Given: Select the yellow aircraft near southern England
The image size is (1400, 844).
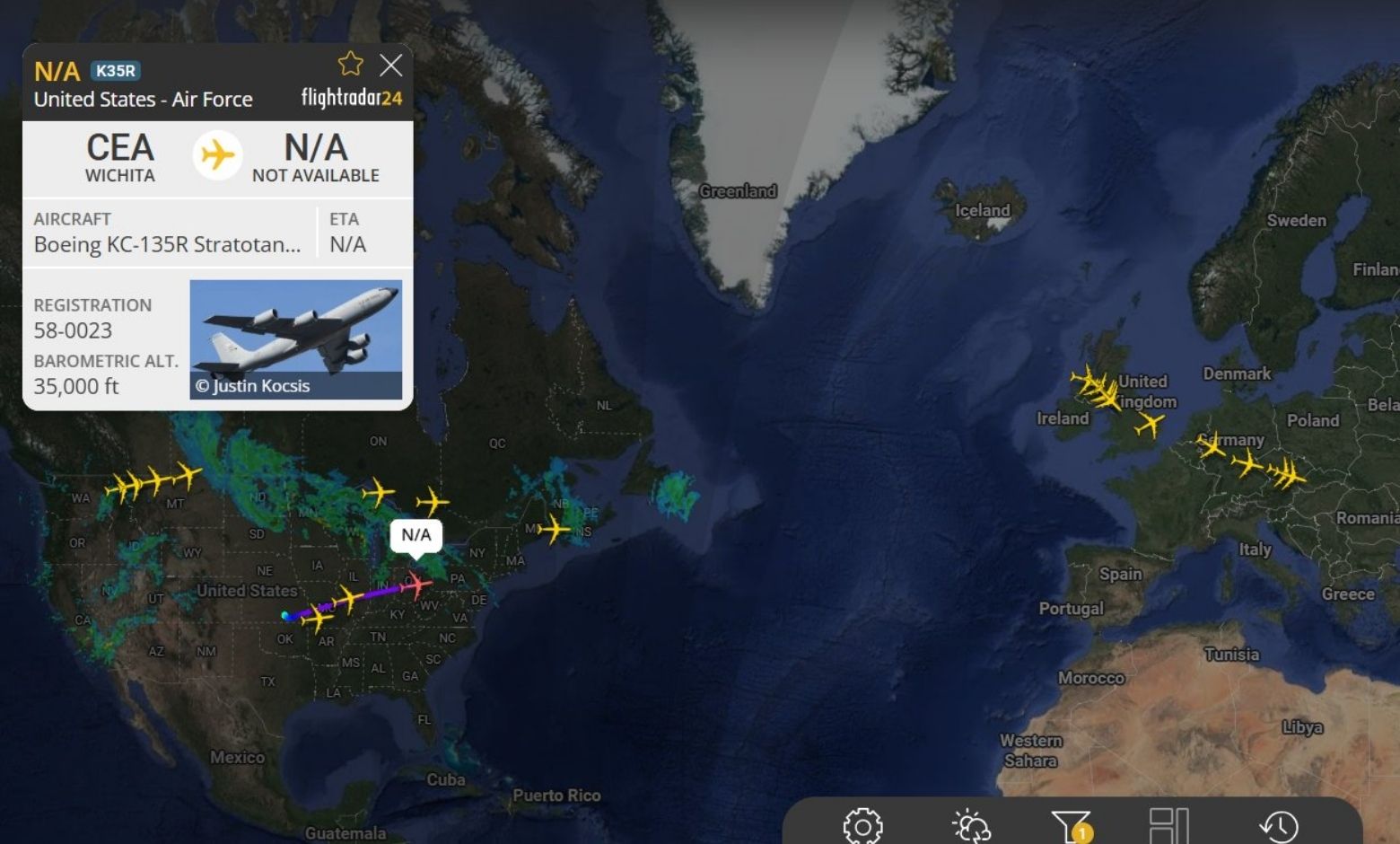Looking at the screenshot, I should [1150, 424].
